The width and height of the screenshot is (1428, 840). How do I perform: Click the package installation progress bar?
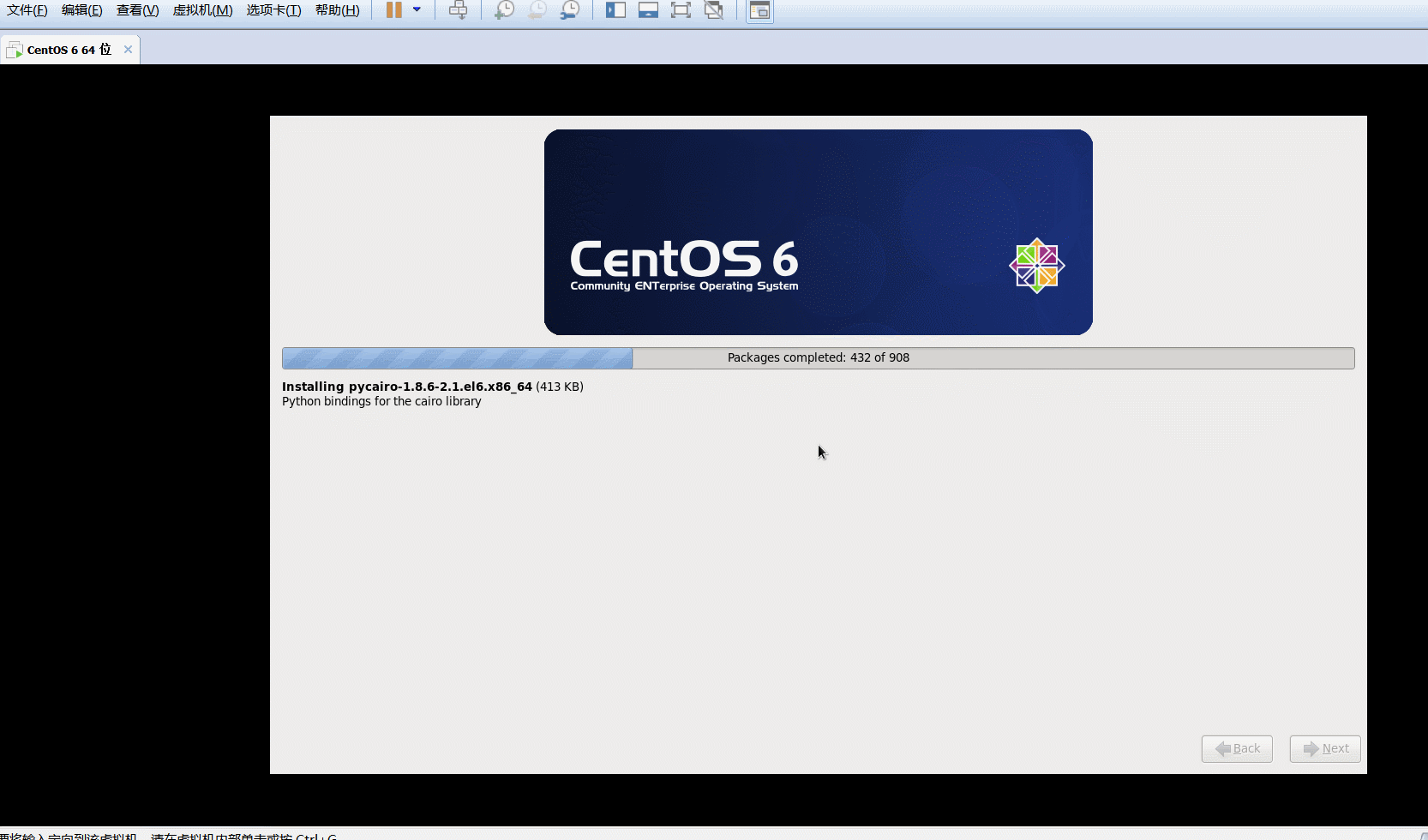pos(819,358)
